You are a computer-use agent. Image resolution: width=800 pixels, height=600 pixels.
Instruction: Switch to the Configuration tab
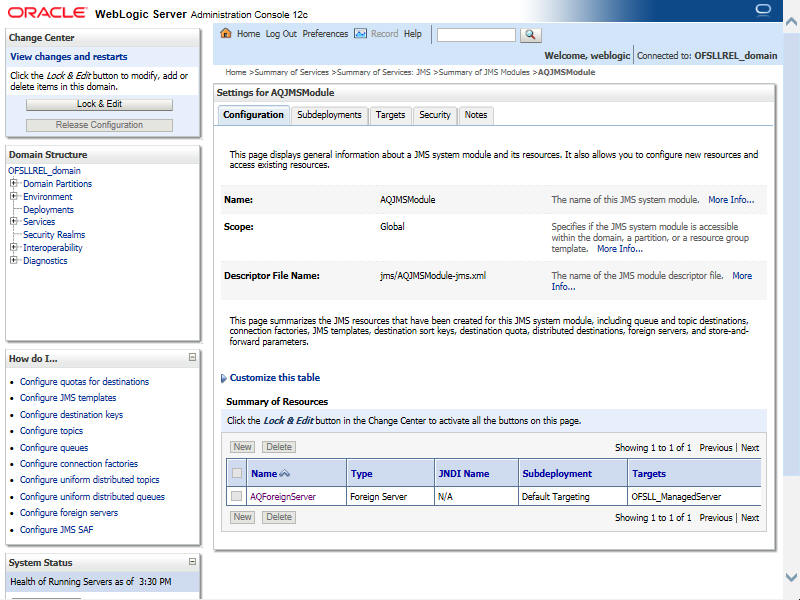pyautogui.click(x=253, y=115)
